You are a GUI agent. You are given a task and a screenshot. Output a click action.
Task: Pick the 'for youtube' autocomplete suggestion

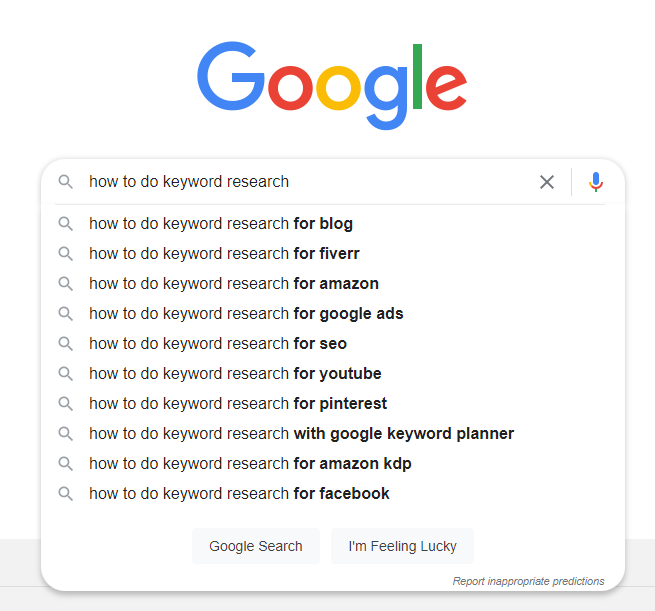point(235,374)
